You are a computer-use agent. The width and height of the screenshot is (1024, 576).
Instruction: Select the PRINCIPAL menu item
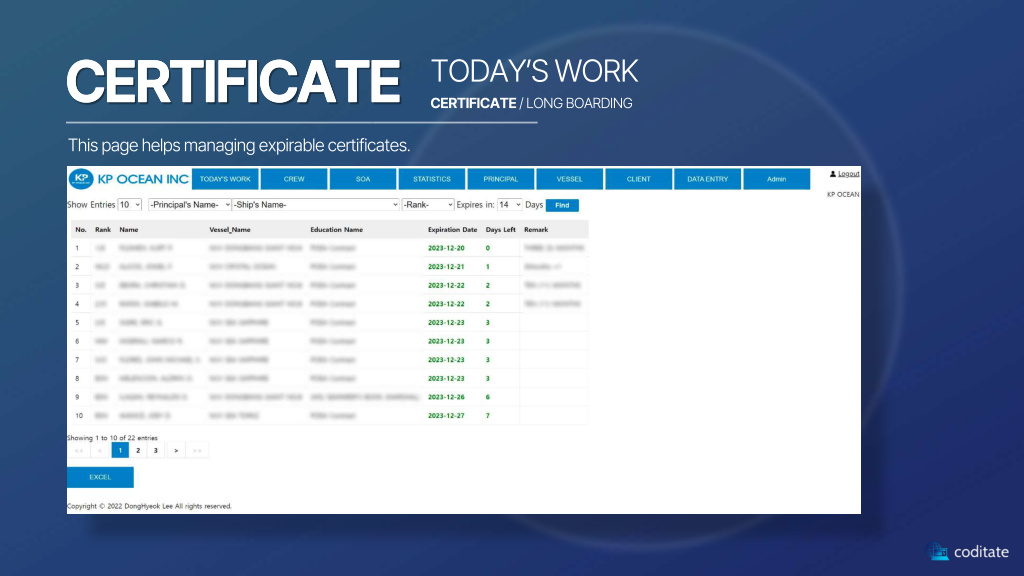click(501, 179)
